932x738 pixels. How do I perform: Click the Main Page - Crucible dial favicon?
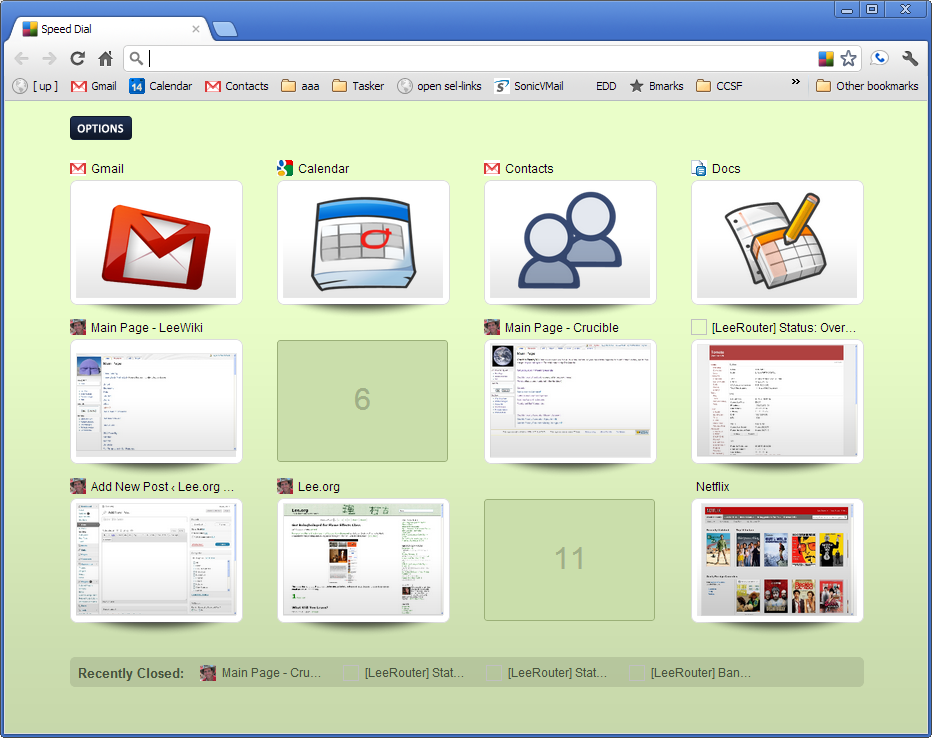pos(492,327)
